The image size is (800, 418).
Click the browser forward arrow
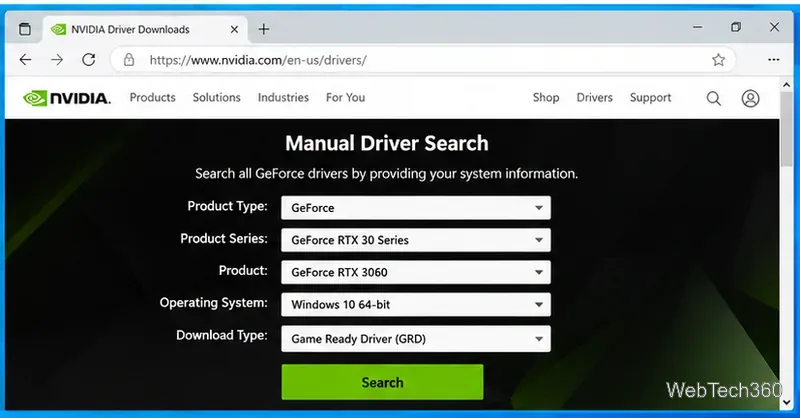(57, 60)
